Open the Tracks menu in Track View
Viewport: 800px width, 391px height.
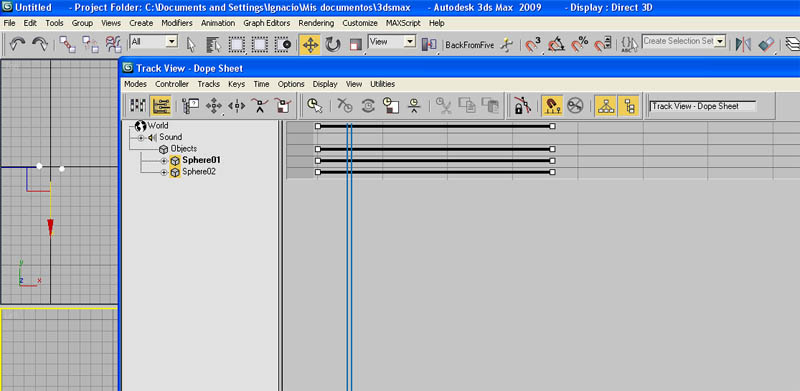(209, 84)
